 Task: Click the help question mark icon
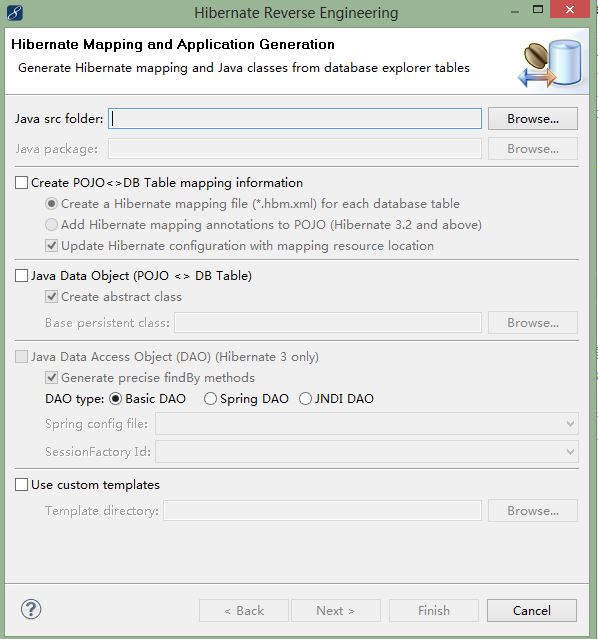[x=31, y=610]
